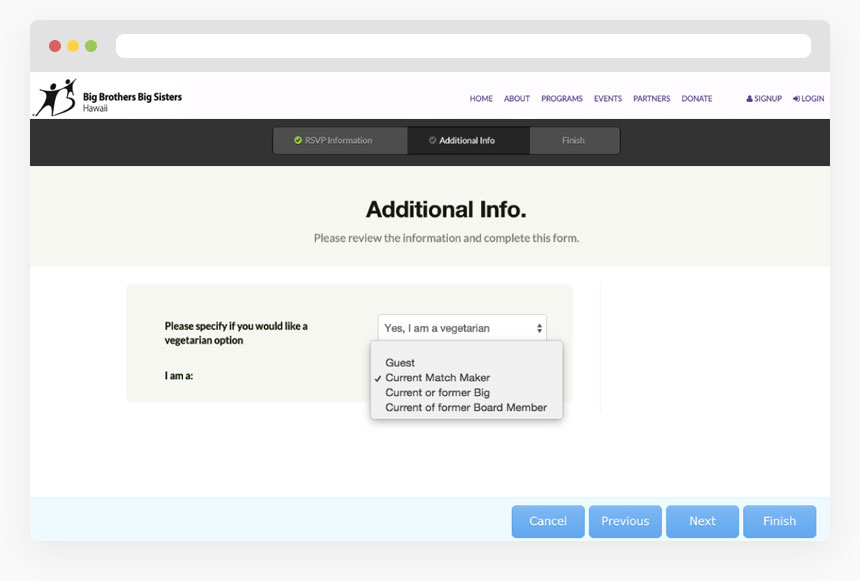Click the checkmark beside Current Match Maker
Viewport: 860px width, 581px height.
point(378,377)
